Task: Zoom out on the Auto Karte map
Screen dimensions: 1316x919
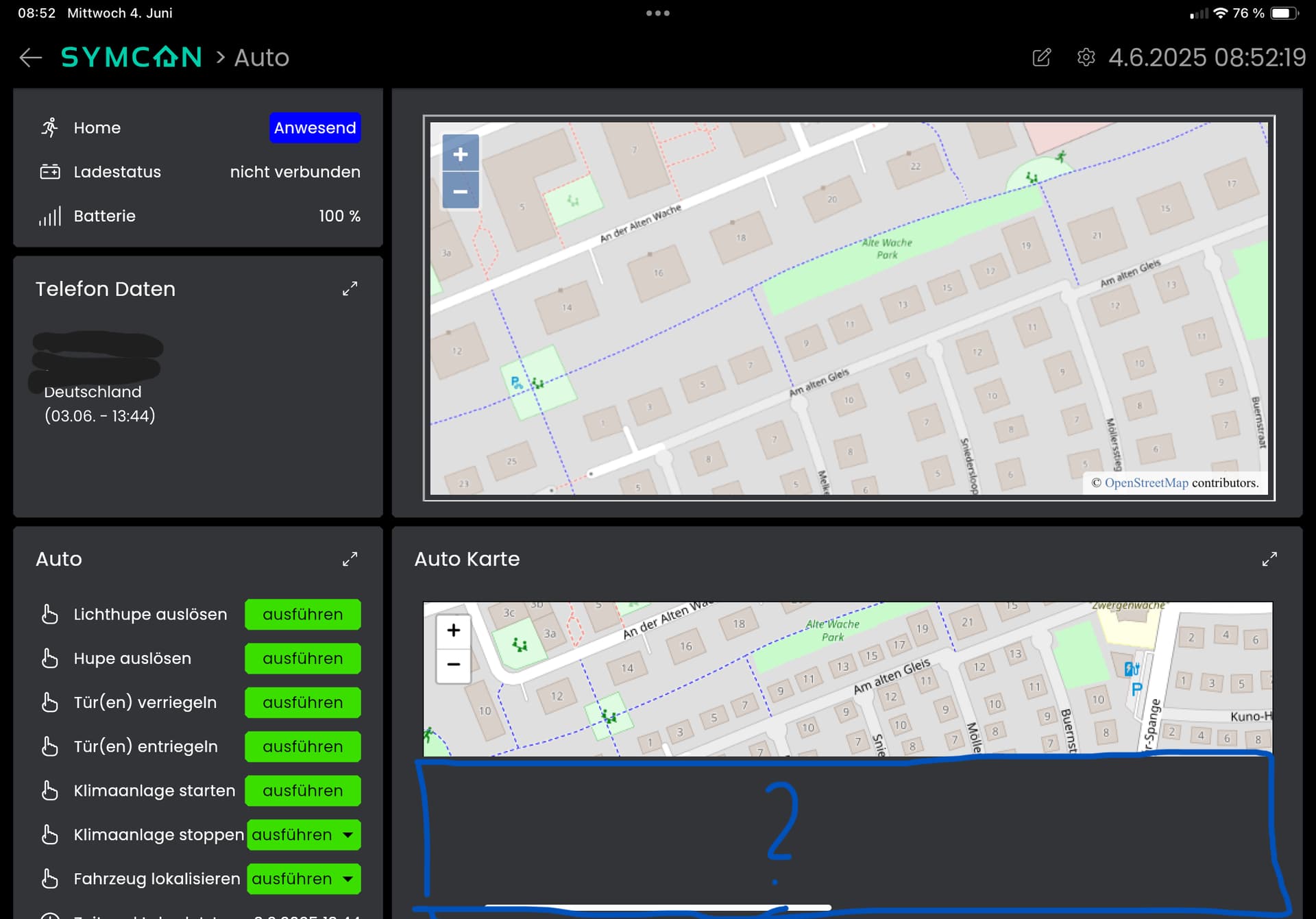Action: point(454,665)
